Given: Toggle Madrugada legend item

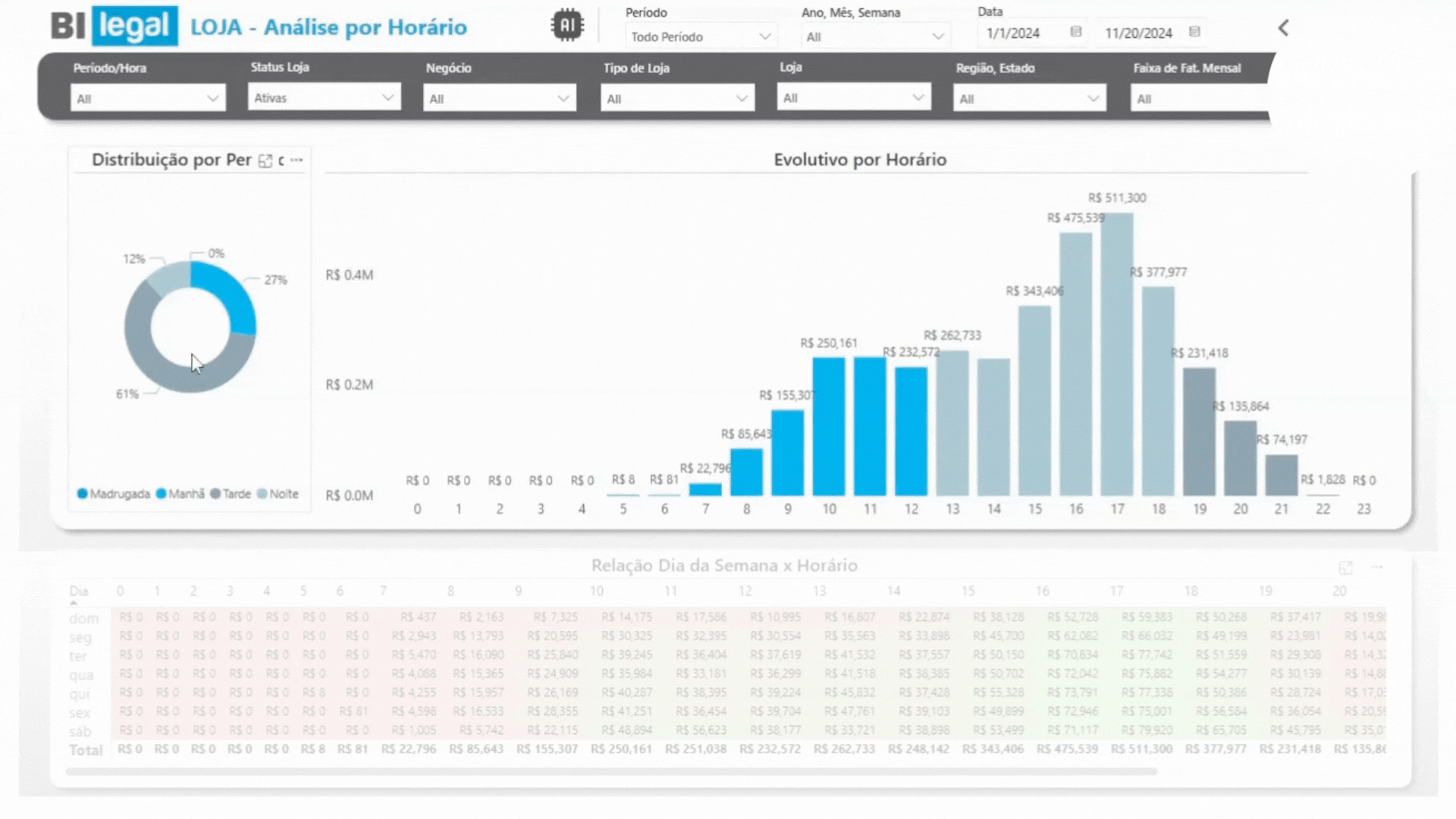Looking at the screenshot, I should tap(114, 494).
